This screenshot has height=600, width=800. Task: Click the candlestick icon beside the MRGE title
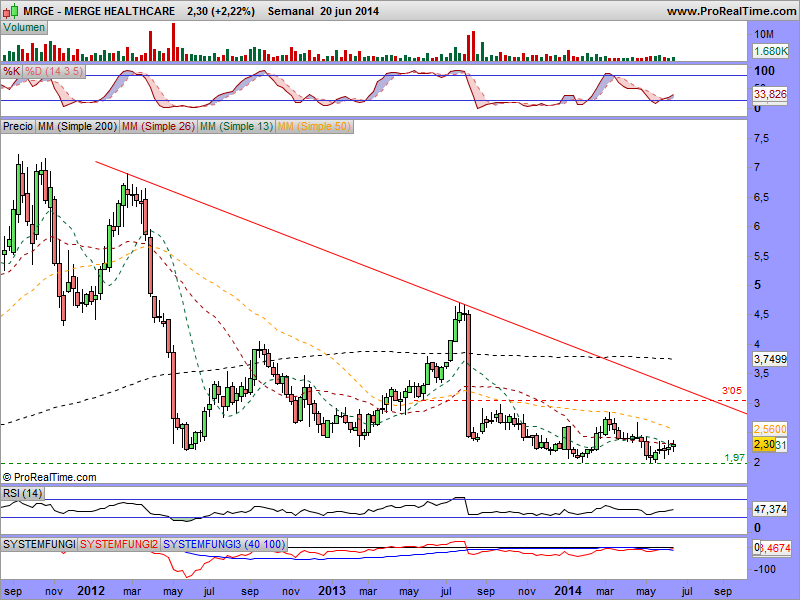point(11,10)
